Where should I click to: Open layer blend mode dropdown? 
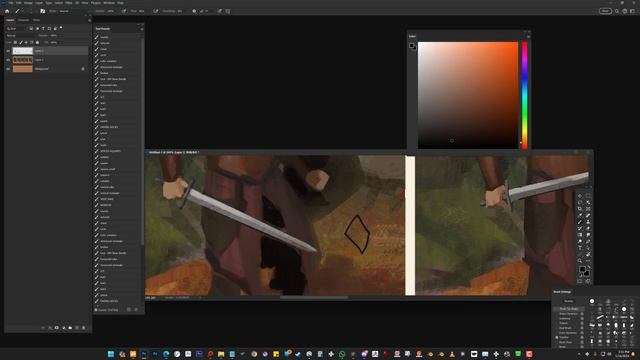click(x=20, y=36)
